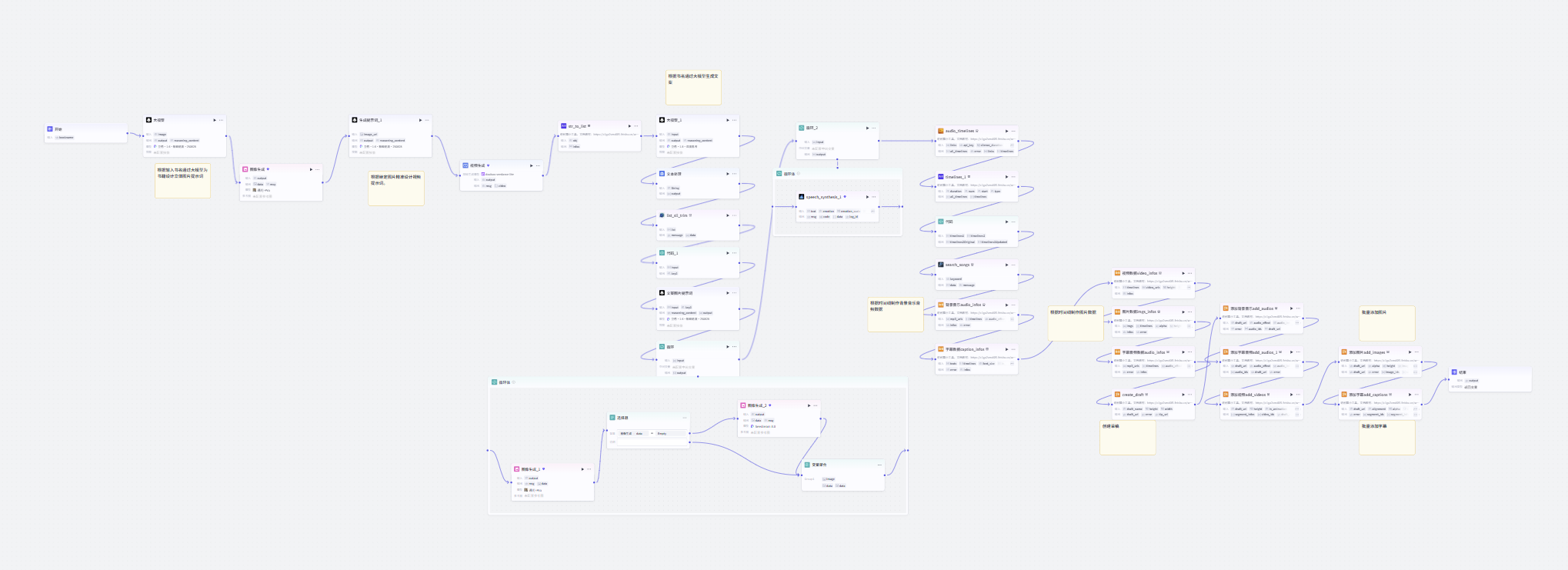Viewport: 1568px width, 570px height.
Task: Open more options on 变量聚合 node
Action: click(x=879, y=465)
